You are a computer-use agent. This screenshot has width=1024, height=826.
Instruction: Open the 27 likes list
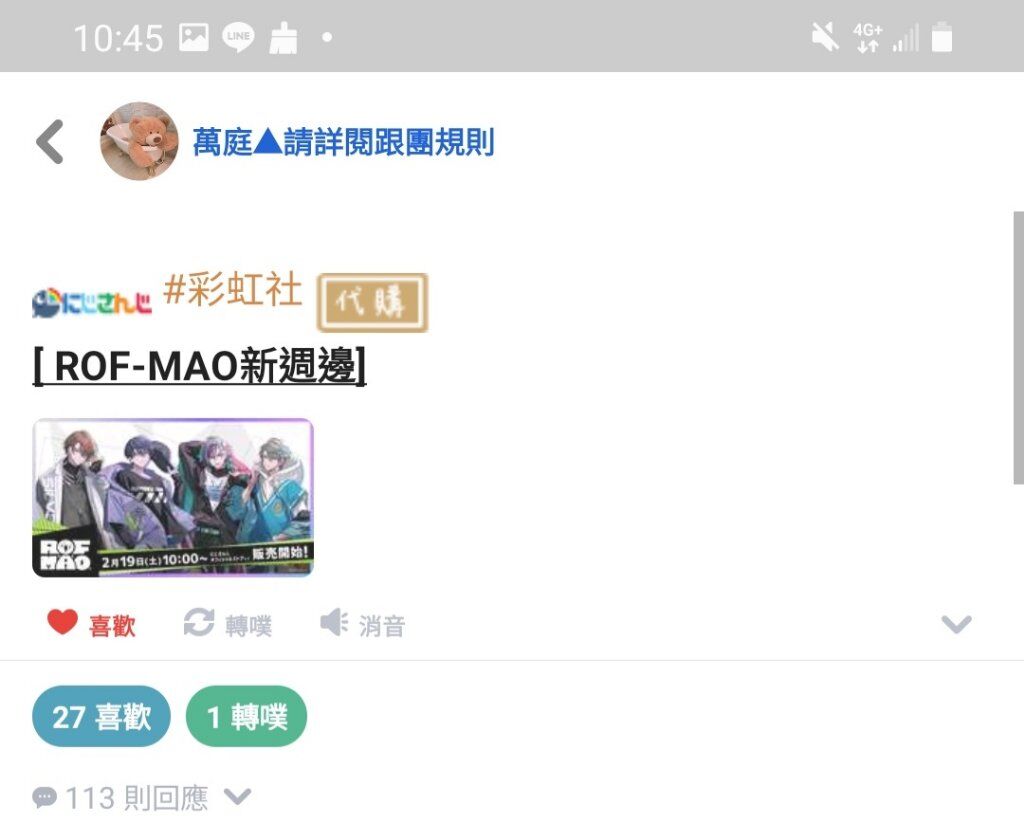[x=101, y=716]
